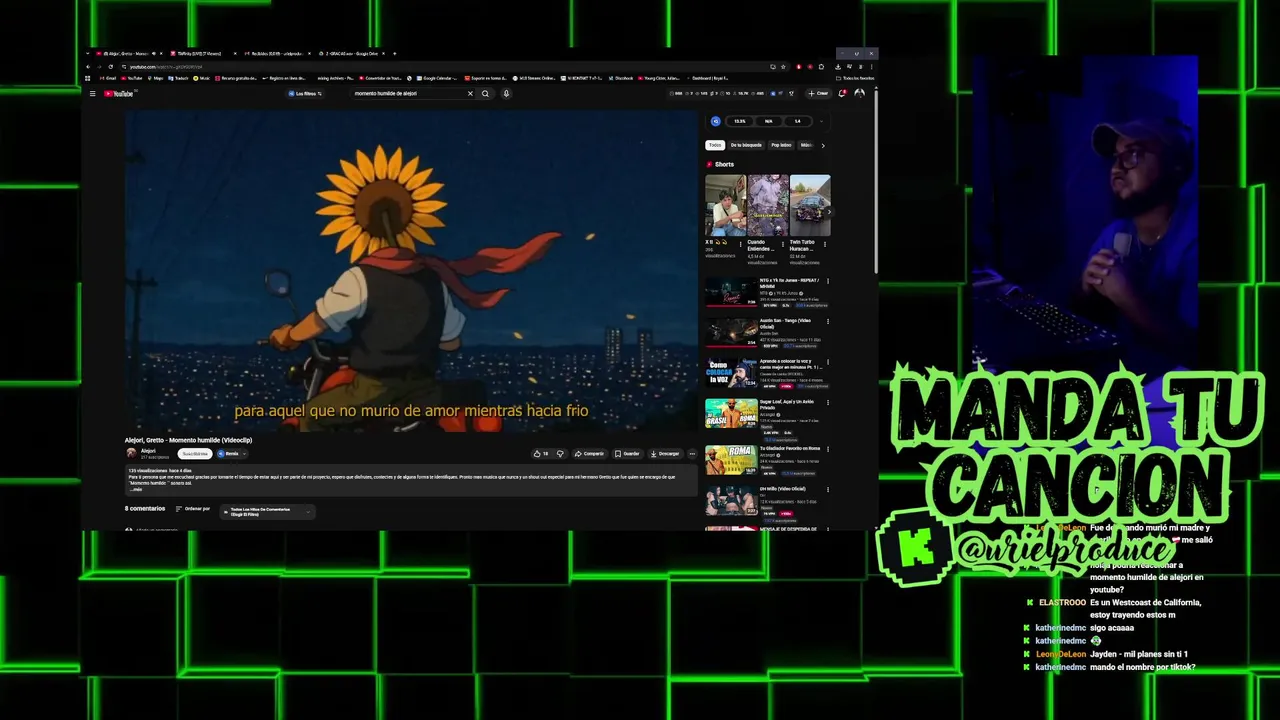This screenshot has height=720, width=1280.
Task: Open the notifications bell
Action: click(x=842, y=94)
